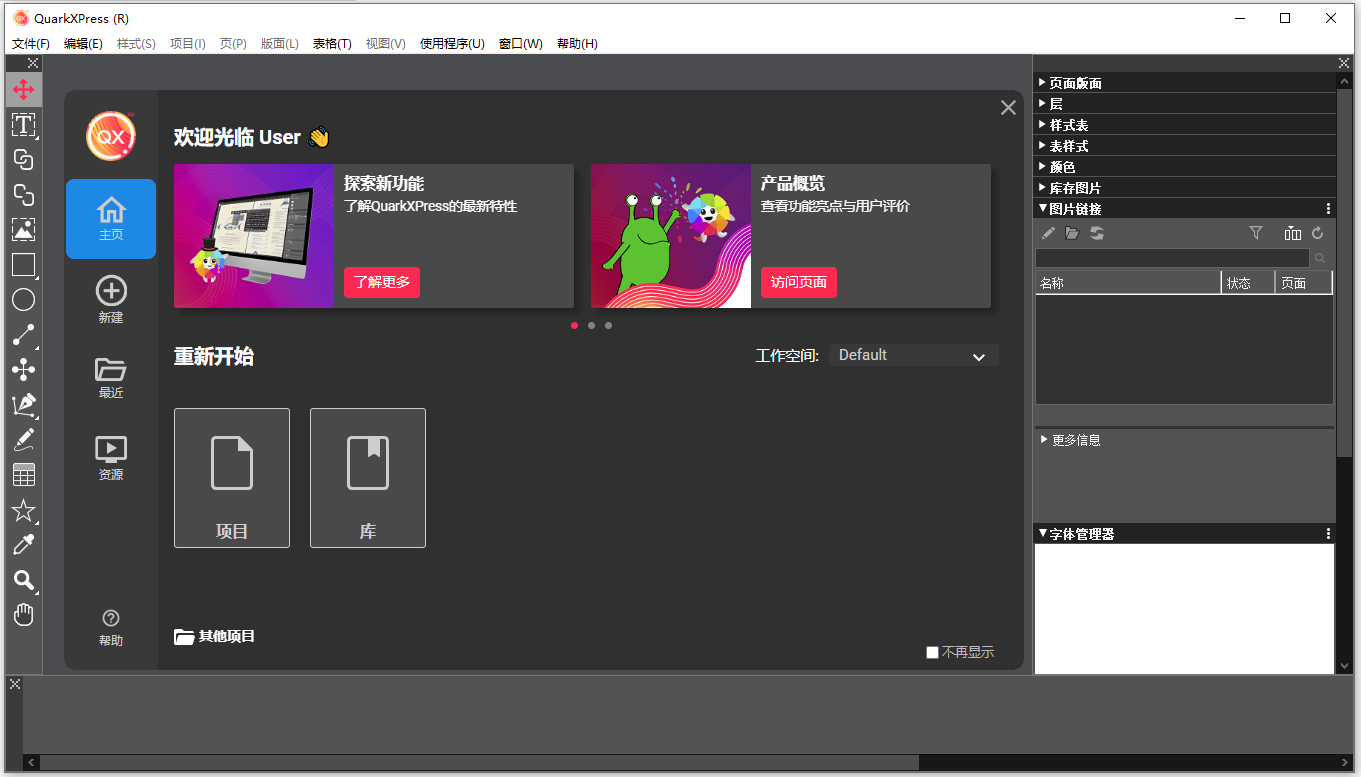Open the 视图(V) menu

385,43
